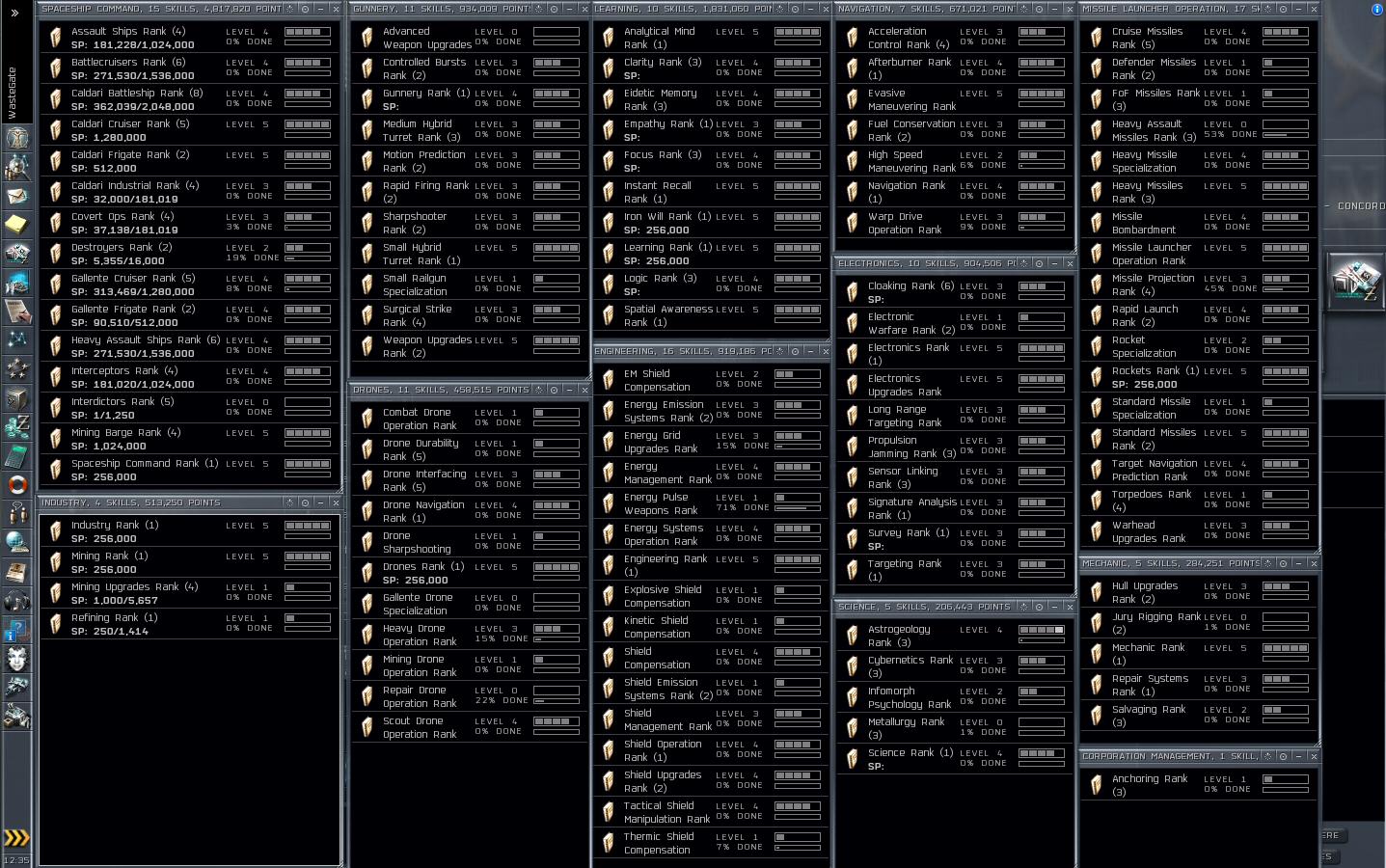Select the "Refining Rank (1)" skill
Screen dimensions: 1386x868
189,624
